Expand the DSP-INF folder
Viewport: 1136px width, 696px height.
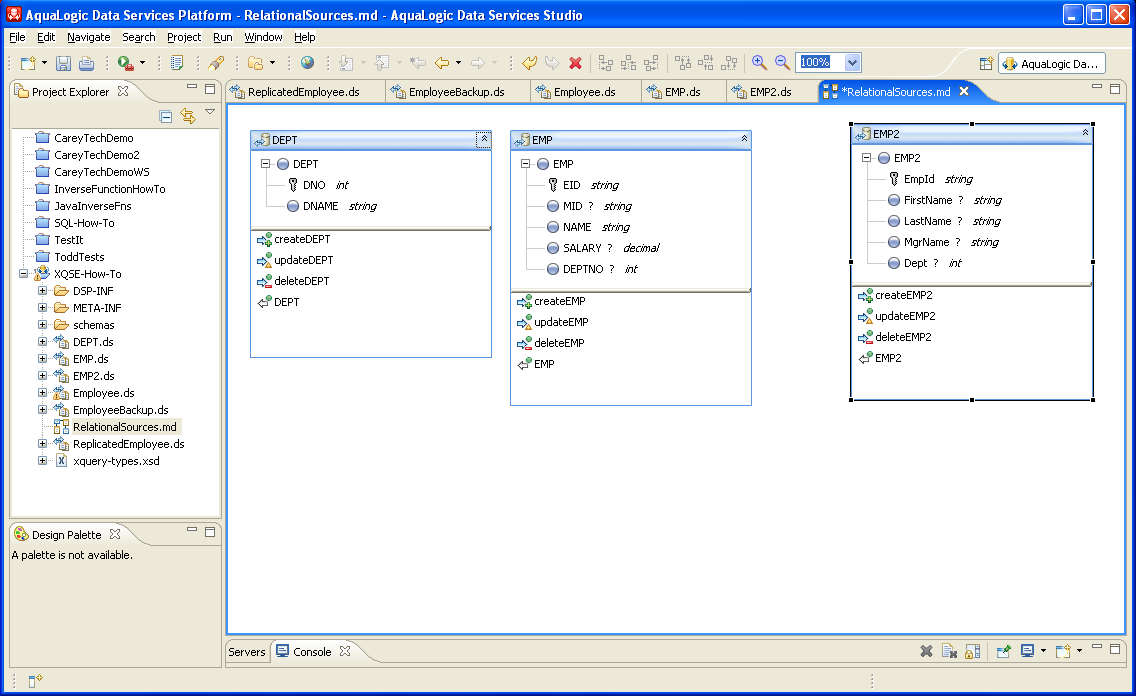42,290
